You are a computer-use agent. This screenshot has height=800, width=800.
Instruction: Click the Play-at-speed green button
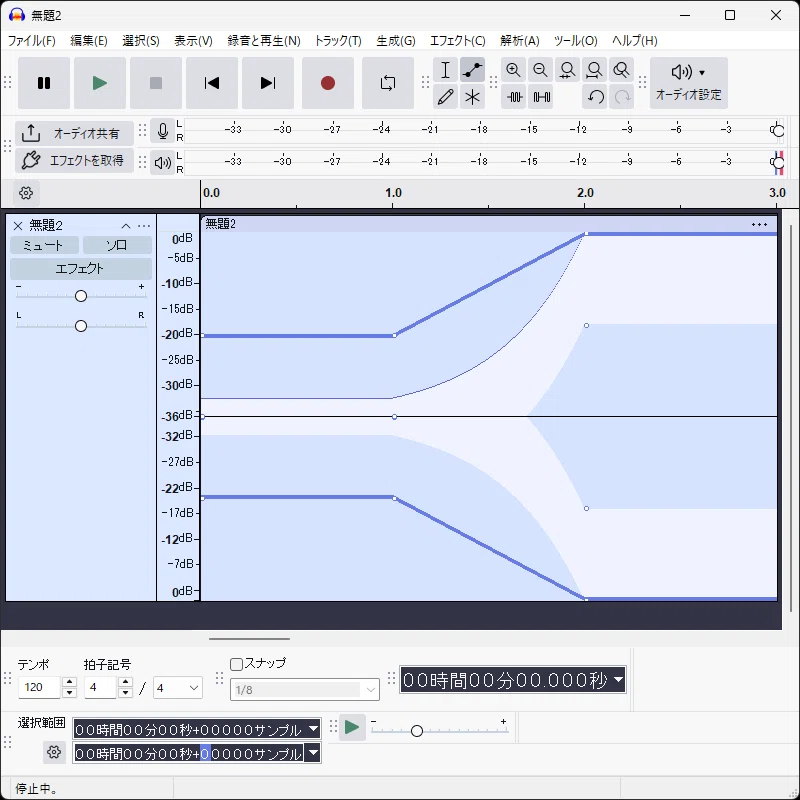point(352,728)
